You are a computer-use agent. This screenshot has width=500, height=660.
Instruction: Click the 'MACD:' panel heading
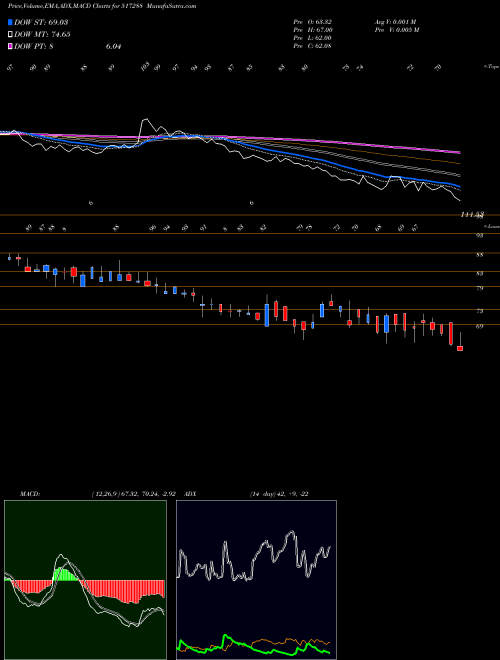click(x=30, y=494)
